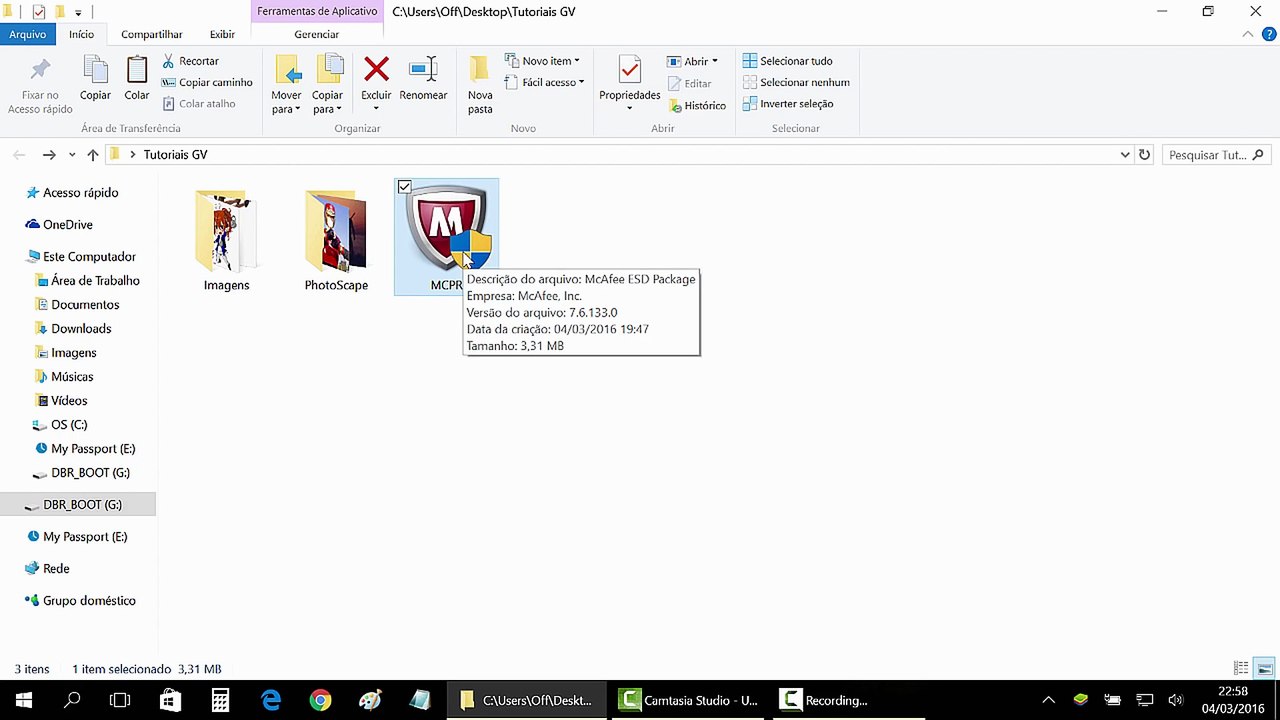
Task: Switch to details view layout icon
Action: pyautogui.click(x=1241, y=668)
